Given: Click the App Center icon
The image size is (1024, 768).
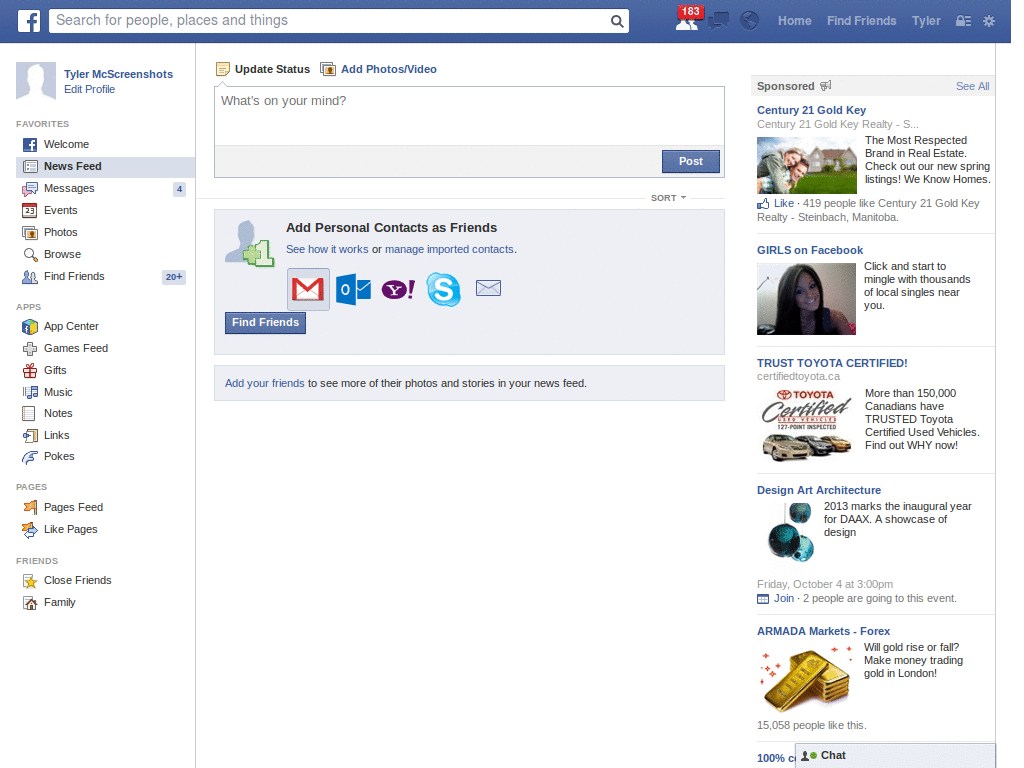Looking at the screenshot, I should coord(30,327).
